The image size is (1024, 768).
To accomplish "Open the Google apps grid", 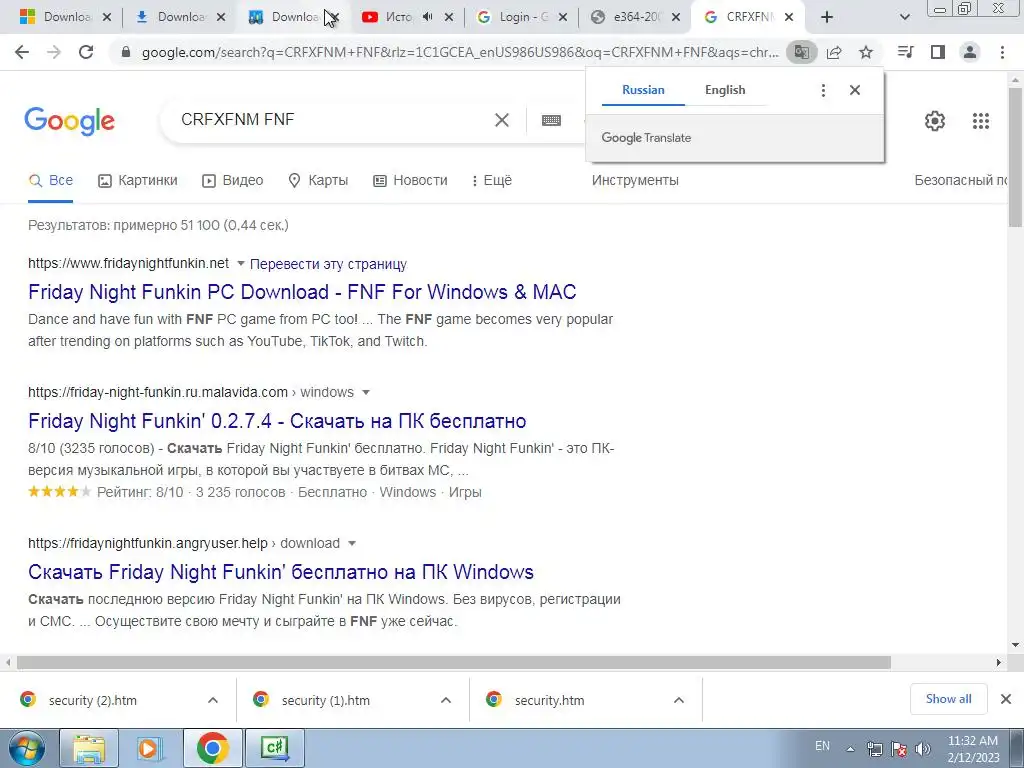I will 981,121.
